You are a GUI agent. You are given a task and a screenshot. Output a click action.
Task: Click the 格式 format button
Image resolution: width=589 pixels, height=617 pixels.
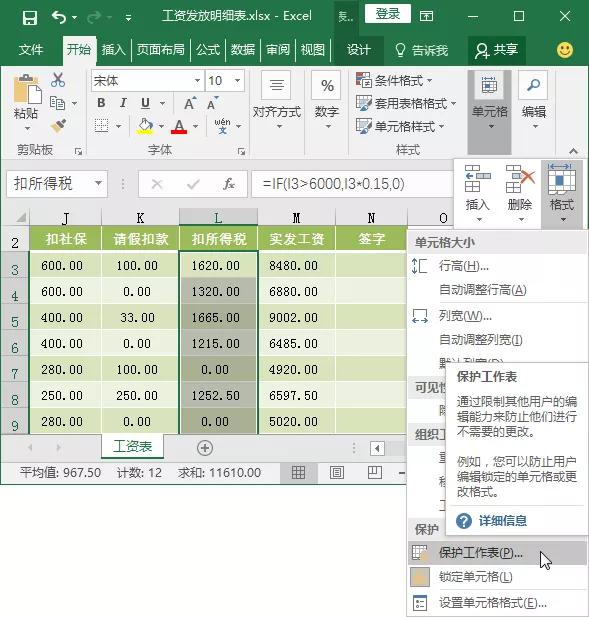click(x=562, y=192)
